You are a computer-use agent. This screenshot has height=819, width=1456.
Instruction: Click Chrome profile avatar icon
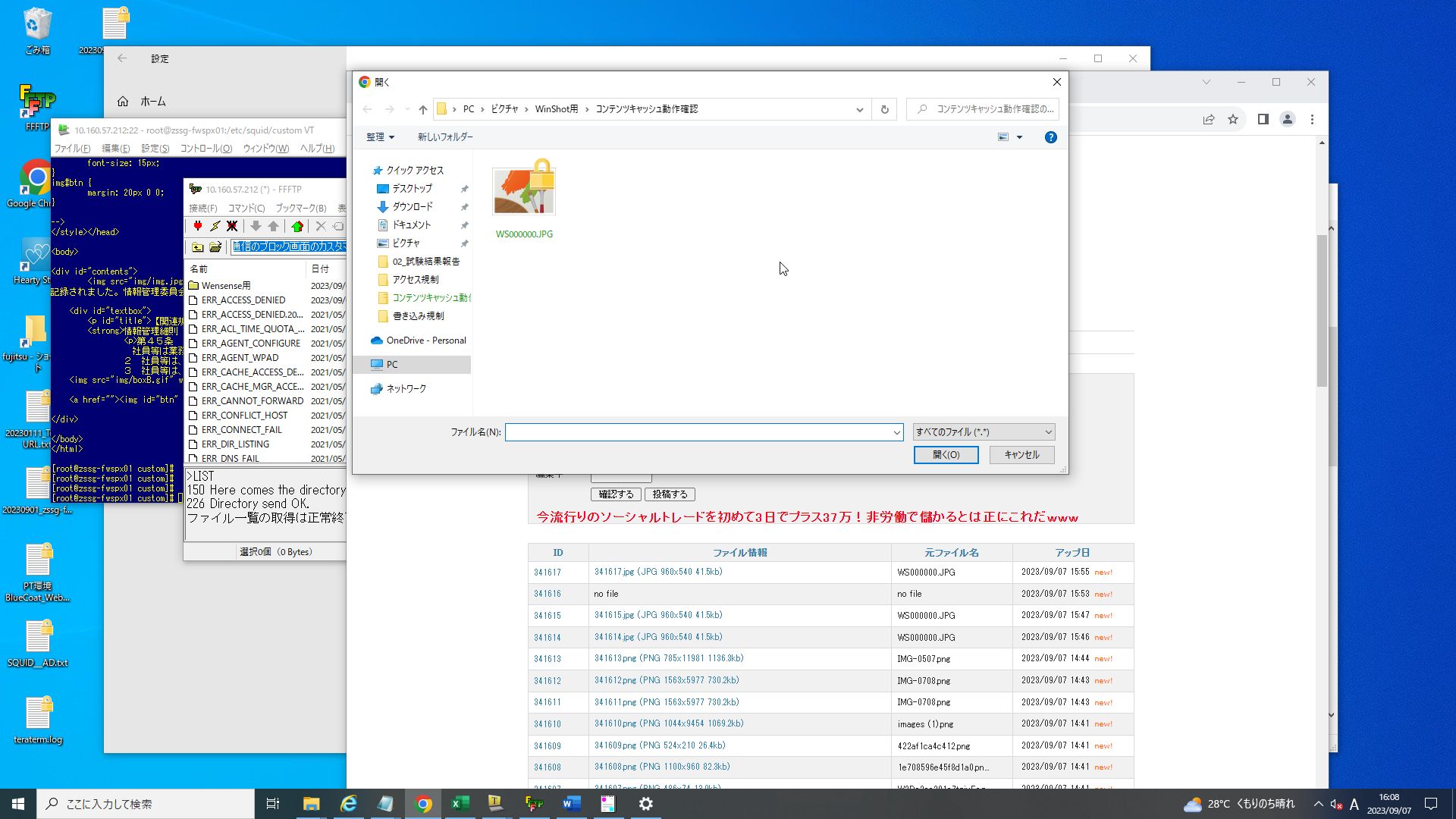[x=1288, y=119]
